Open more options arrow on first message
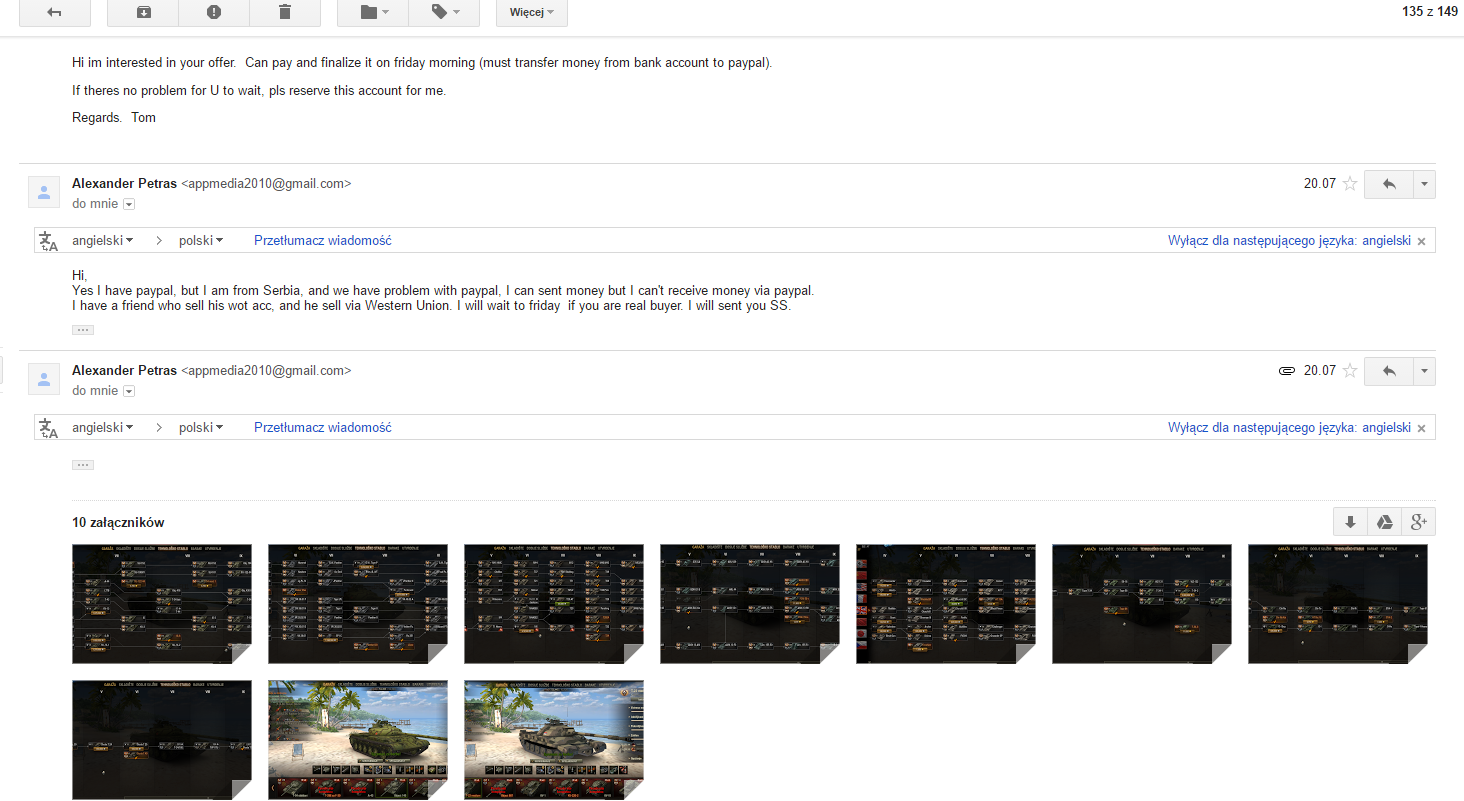Screen dimensions: 1464x801 tap(1424, 184)
